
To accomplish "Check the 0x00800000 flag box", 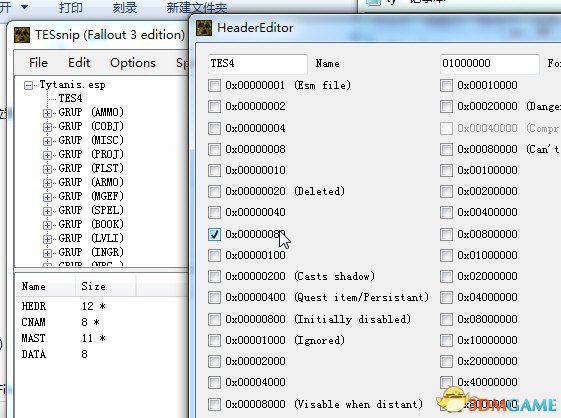I will tap(446, 234).
